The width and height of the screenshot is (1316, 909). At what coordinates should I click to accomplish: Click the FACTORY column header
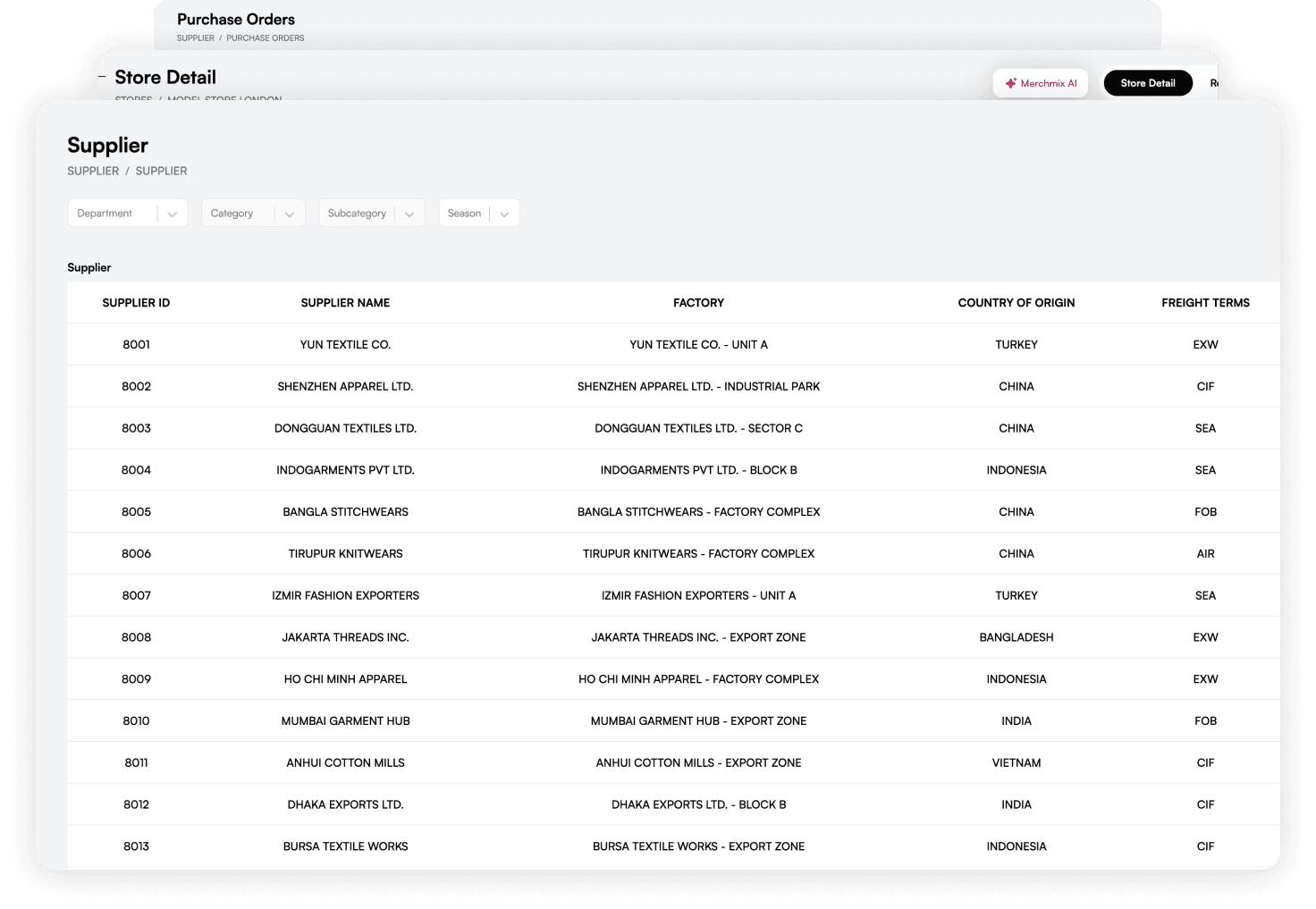[x=698, y=303]
